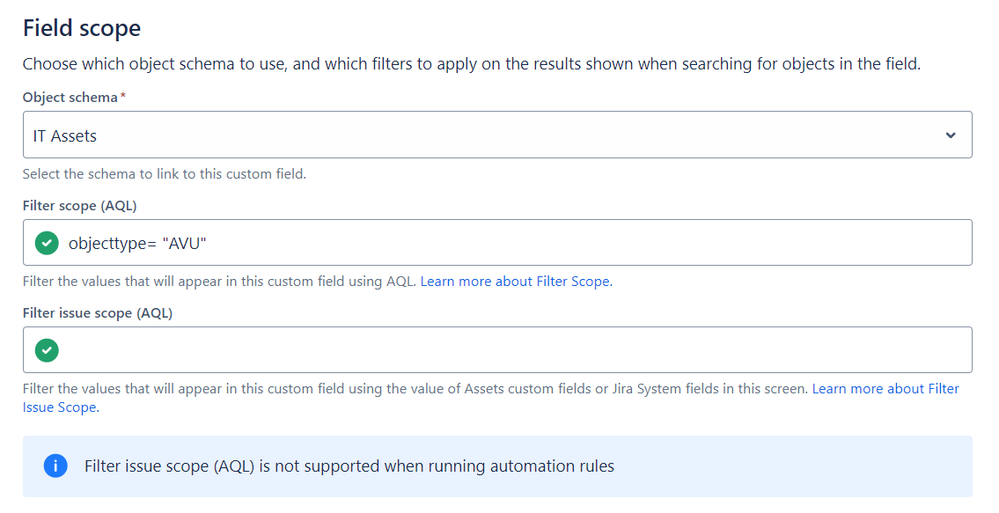Click the automation rules not supported banner text
The width and height of the screenshot is (999, 513).
(349, 466)
